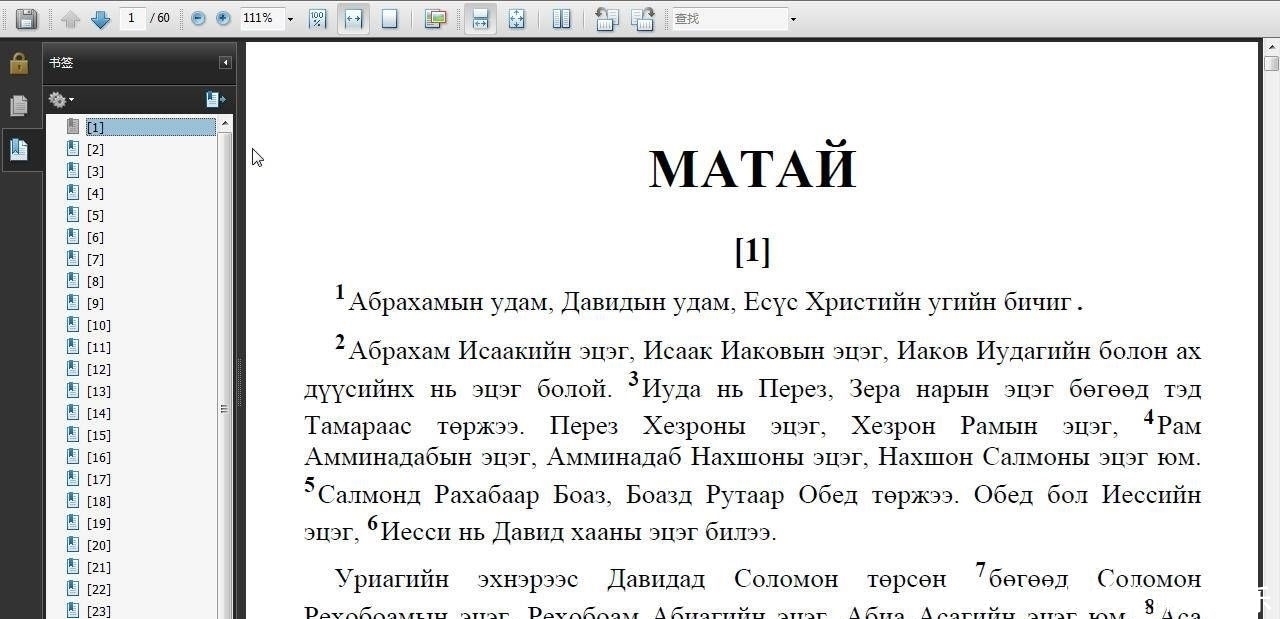
Task: Toggle fit width view
Action: coord(352,18)
